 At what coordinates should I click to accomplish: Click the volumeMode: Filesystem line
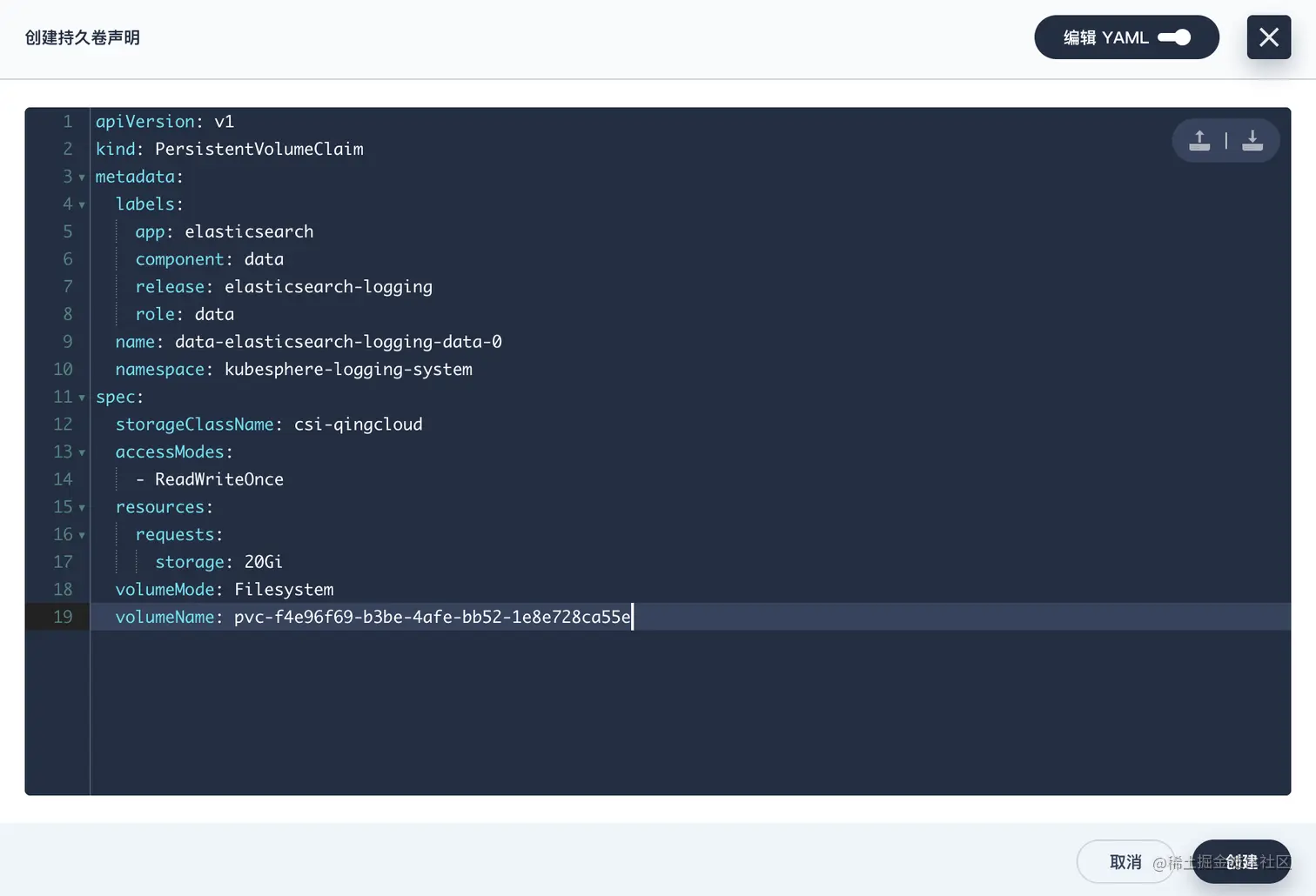225,590
